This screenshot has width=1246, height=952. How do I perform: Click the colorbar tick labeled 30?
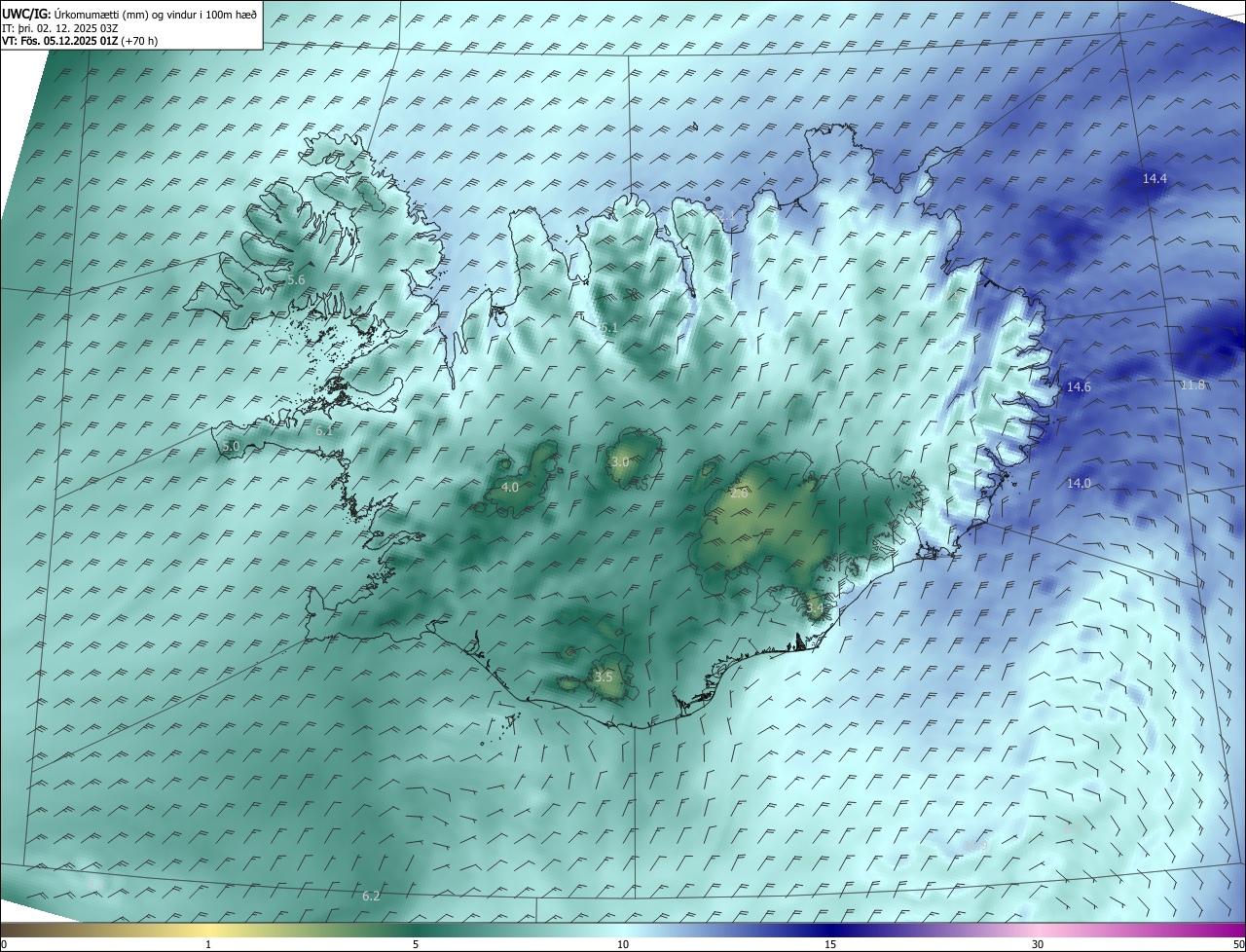pyautogui.click(x=1038, y=944)
